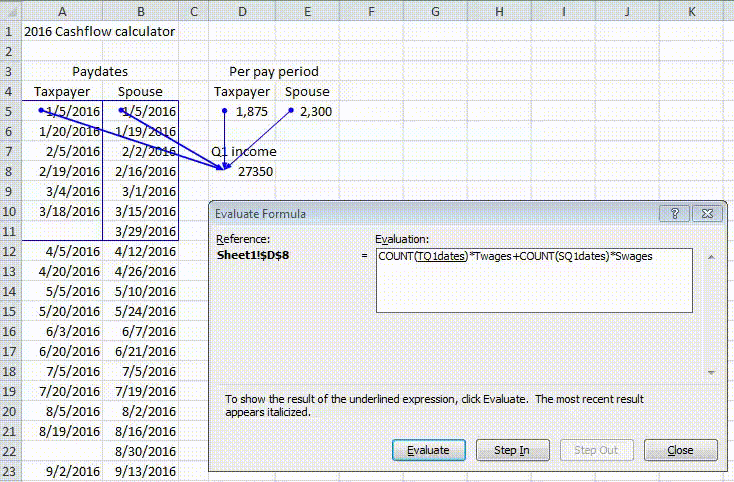Viewport: 734px width, 482px height.
Task: Click scroll down arrow in Evaluation panel
Action: (x=711, y=372)
